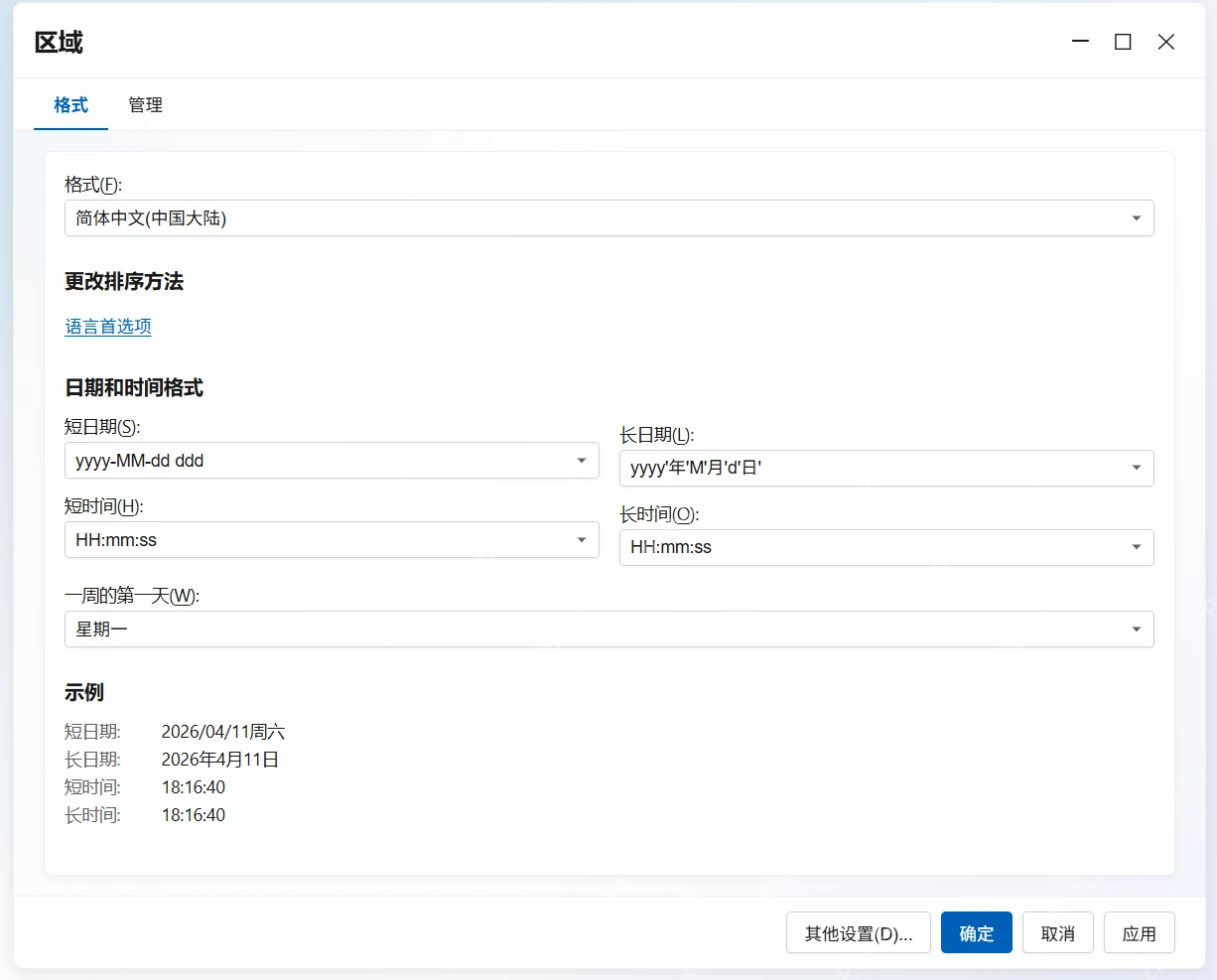Click the arrow of the 星期一 dropdown
This screenshot has width=1217, height=980.
[x=1137, y=630]
